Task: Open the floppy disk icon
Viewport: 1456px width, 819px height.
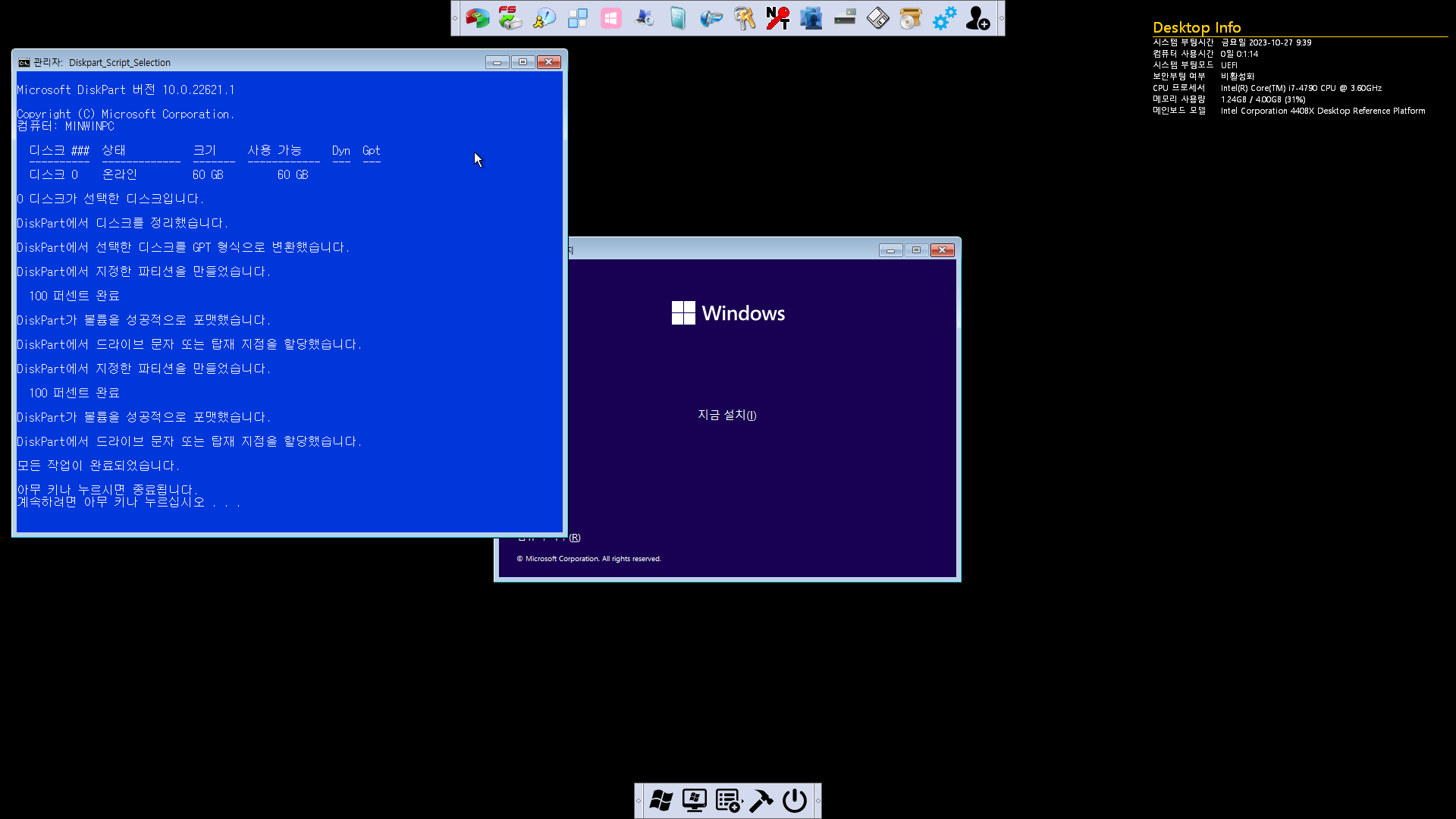Action: click(x=878, y=18)
